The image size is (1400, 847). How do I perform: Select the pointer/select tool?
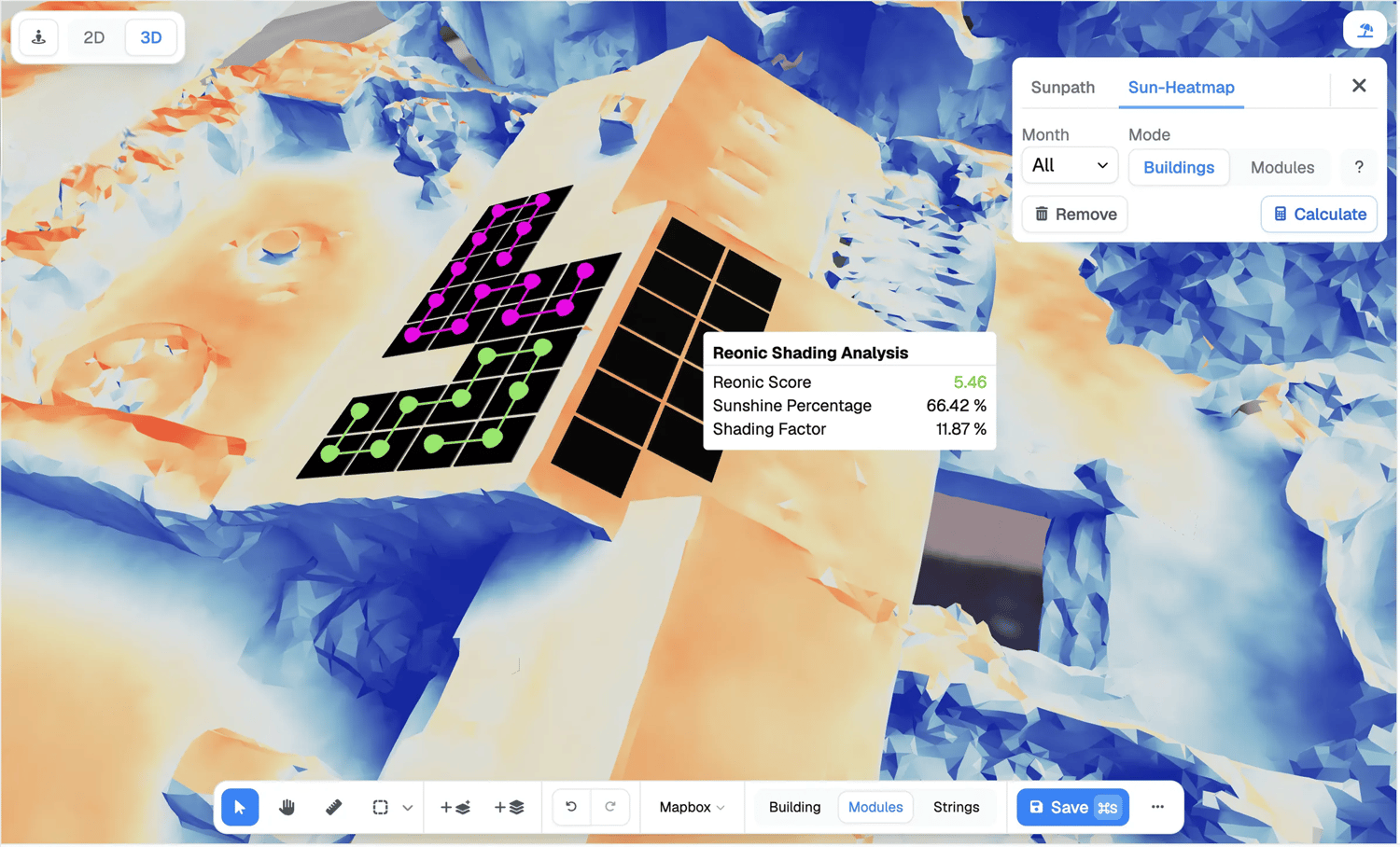(x=240, y=807)
